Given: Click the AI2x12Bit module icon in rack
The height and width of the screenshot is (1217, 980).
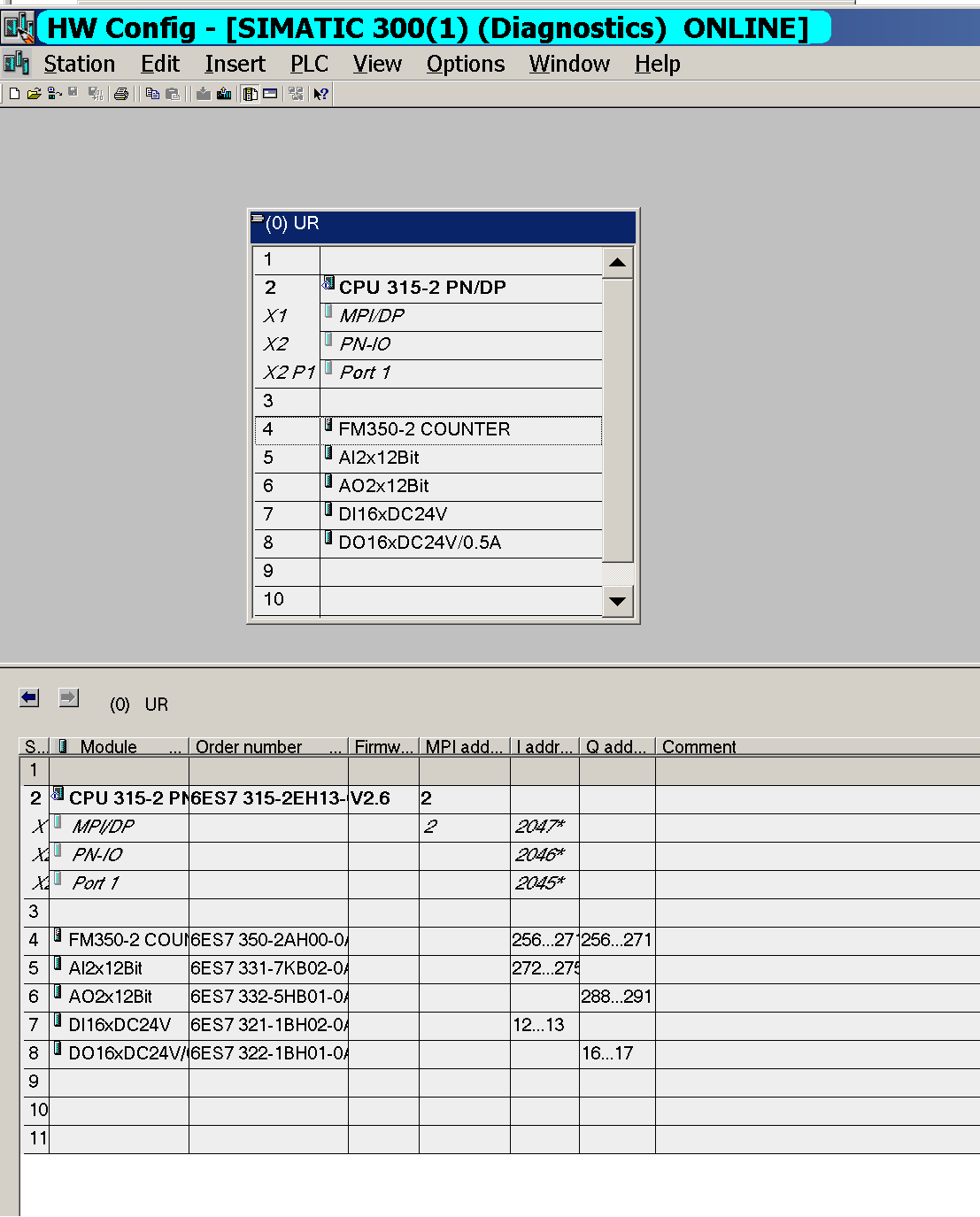Looking at the screenshot, I should click(x=328, y=453).
